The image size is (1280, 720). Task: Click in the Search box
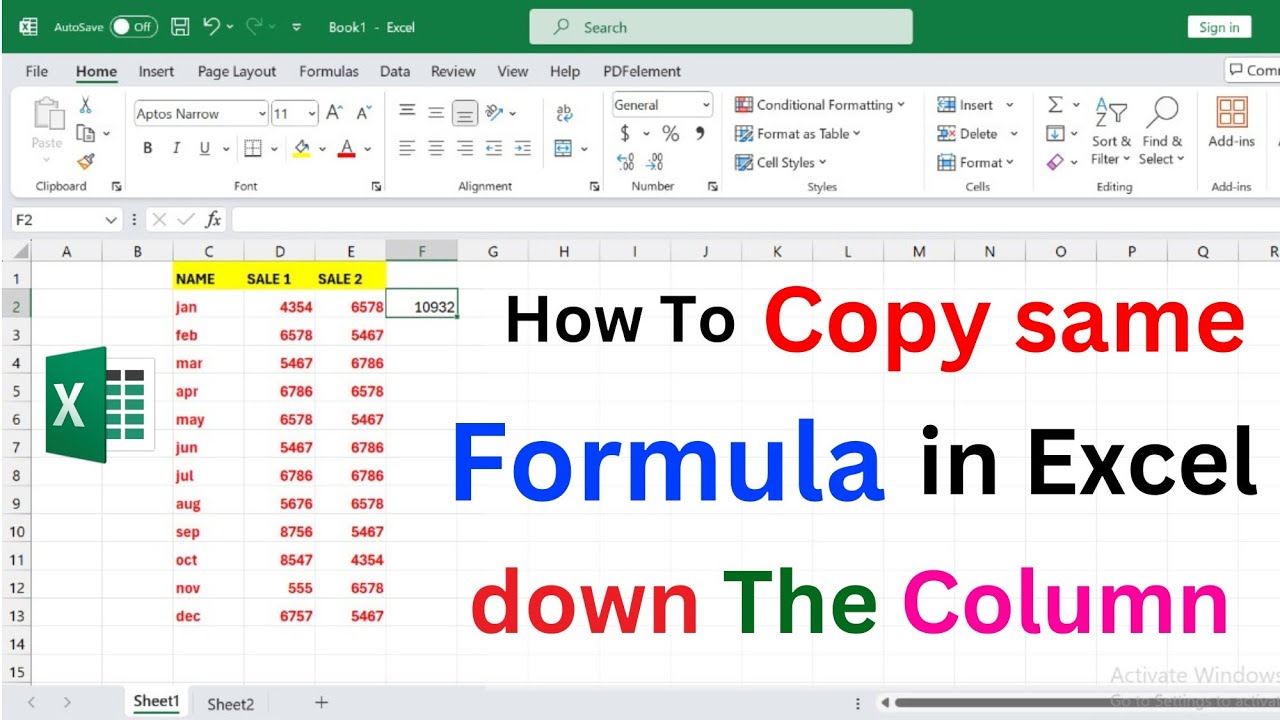point(720,27)
